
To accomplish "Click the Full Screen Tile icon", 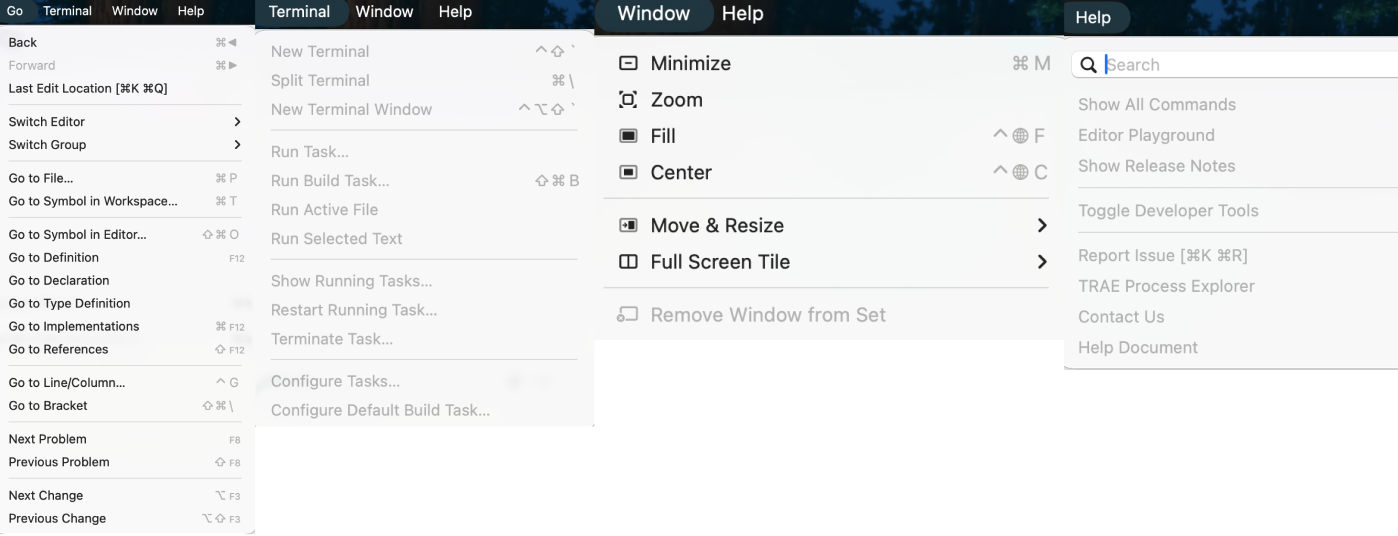I will pos(628,262).
